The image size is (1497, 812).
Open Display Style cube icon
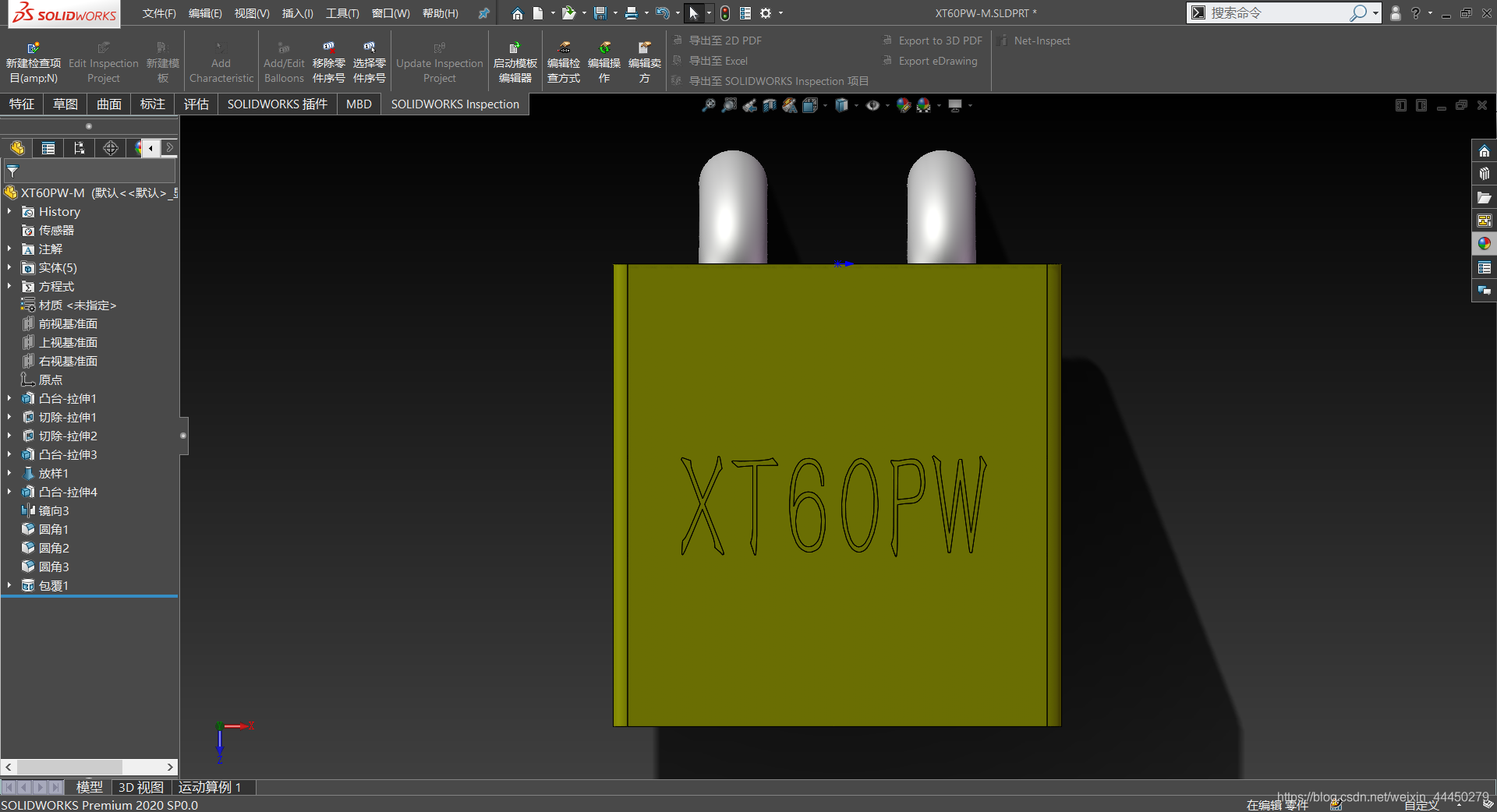click(x=841, y=105)
